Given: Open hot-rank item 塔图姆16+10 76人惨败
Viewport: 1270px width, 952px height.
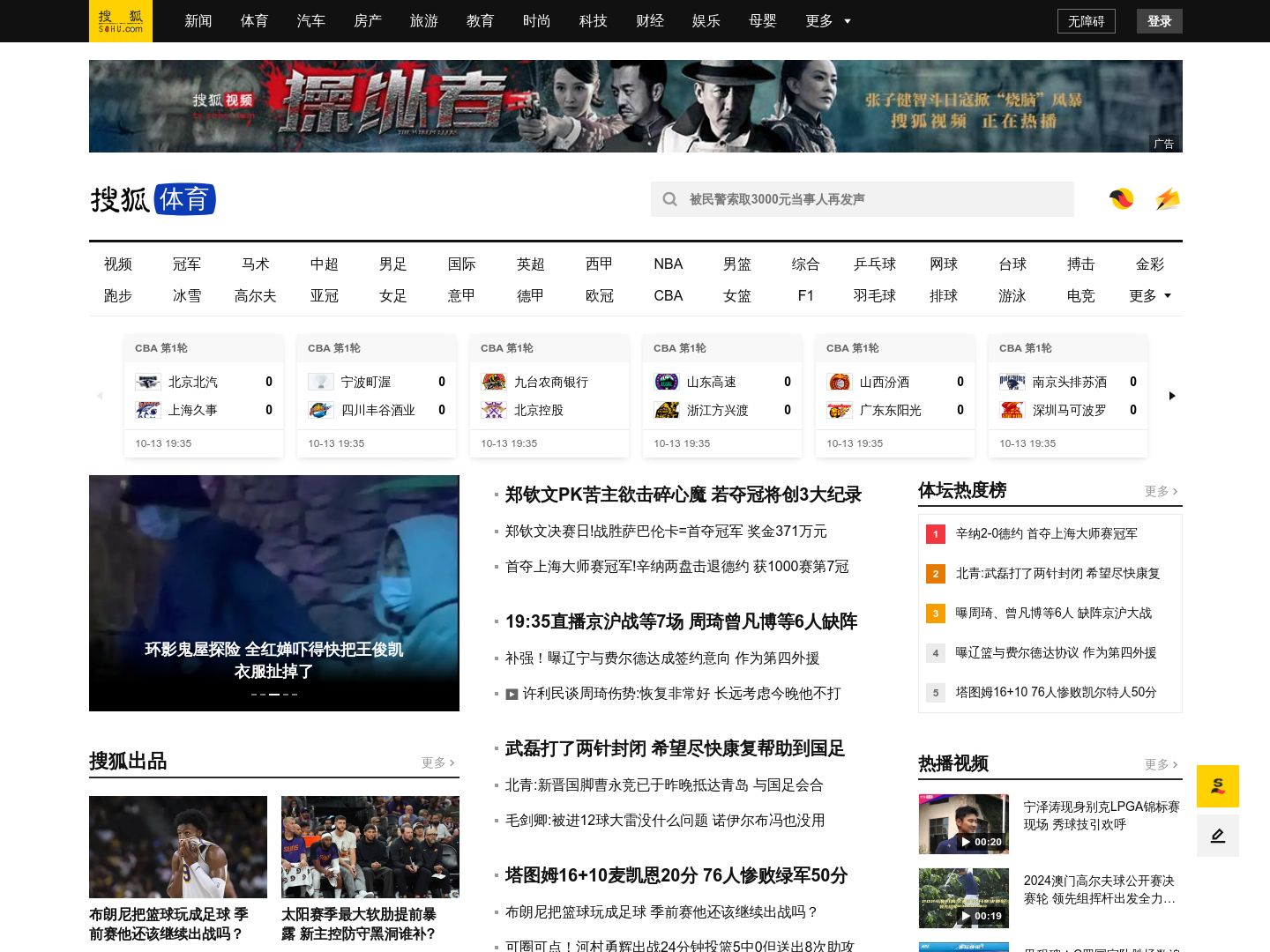Looking at the screenshot, I should 1057,693.
